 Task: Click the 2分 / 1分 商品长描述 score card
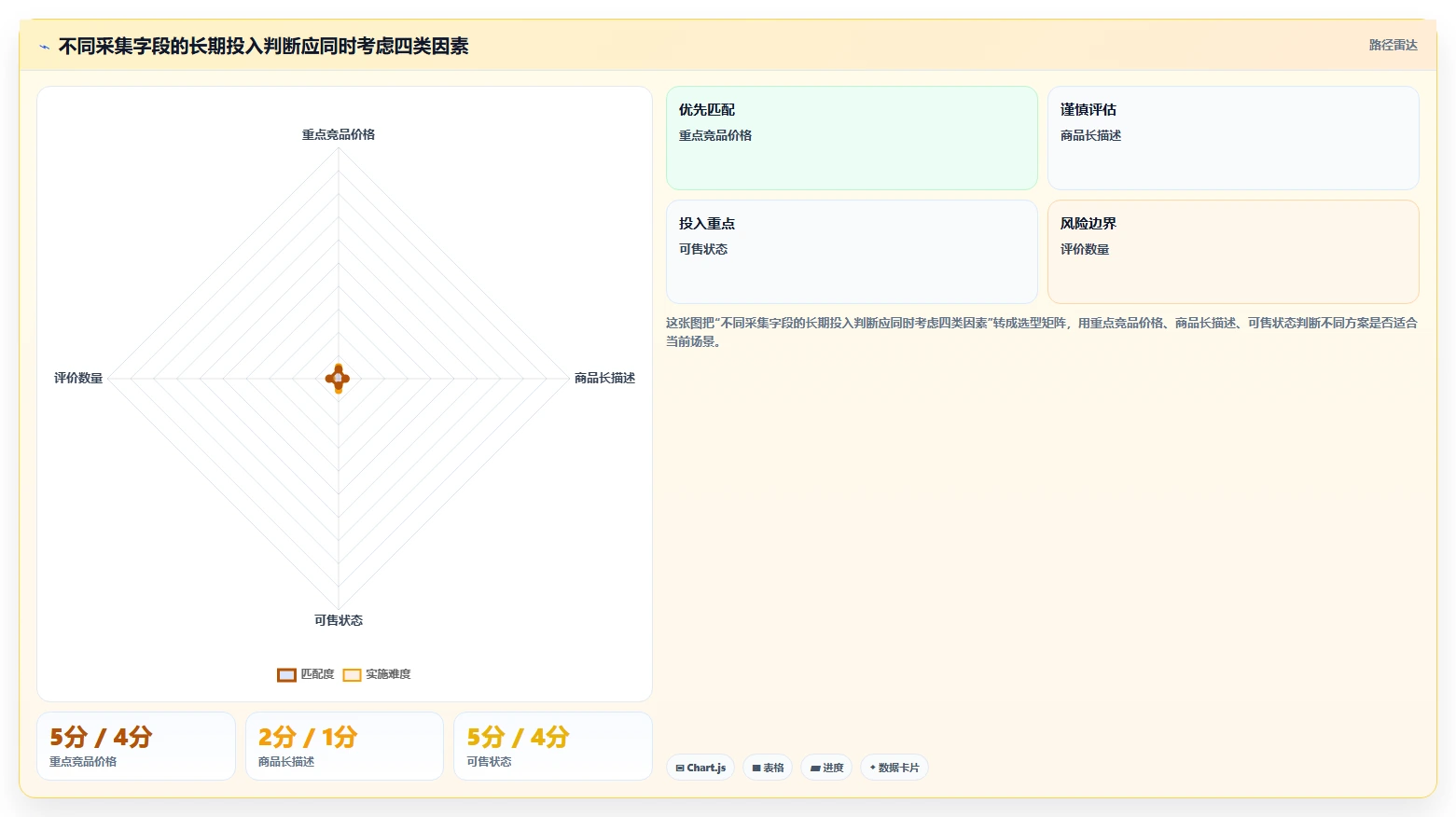pyautogui.click(x=344, y=746)
